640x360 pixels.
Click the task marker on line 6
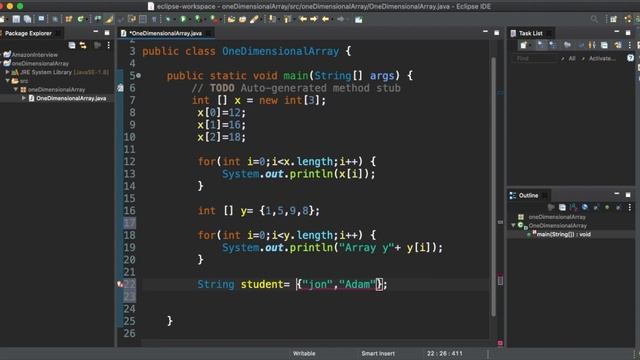[x=120, y=88]
